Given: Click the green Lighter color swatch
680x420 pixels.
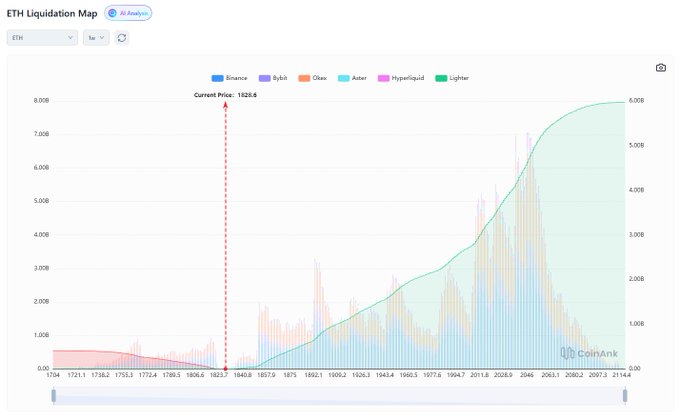Looking at the screenshot, I should click(441, 78).
